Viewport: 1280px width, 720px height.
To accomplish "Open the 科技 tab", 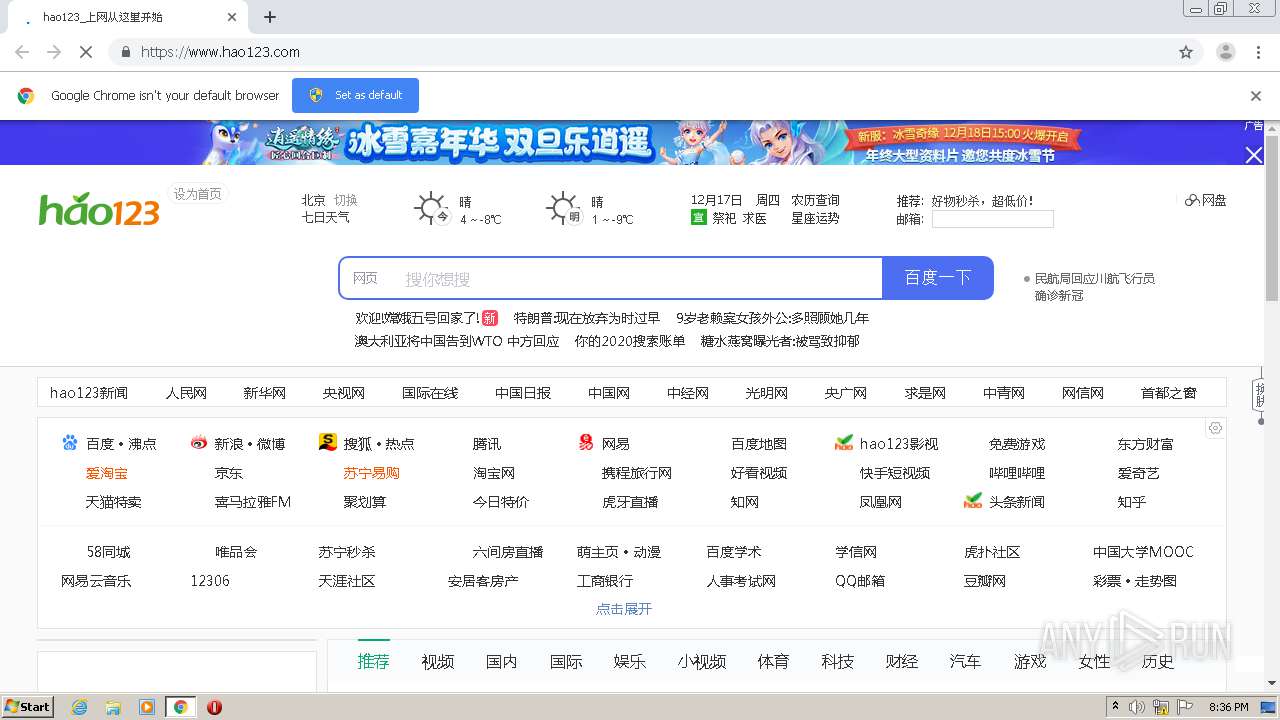I will coord(837,661).
